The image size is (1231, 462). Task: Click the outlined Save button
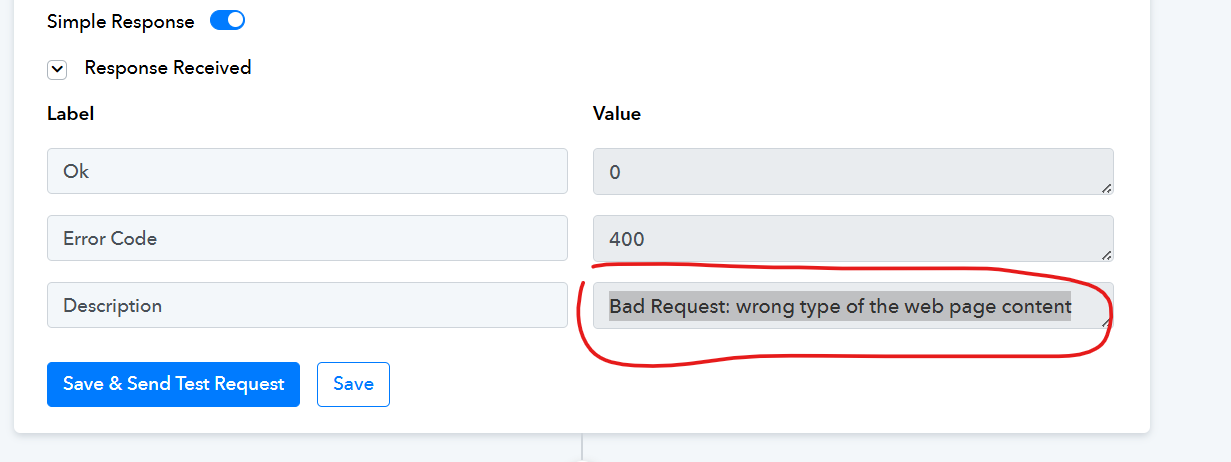pyautogui.click(x=353, y=384)
